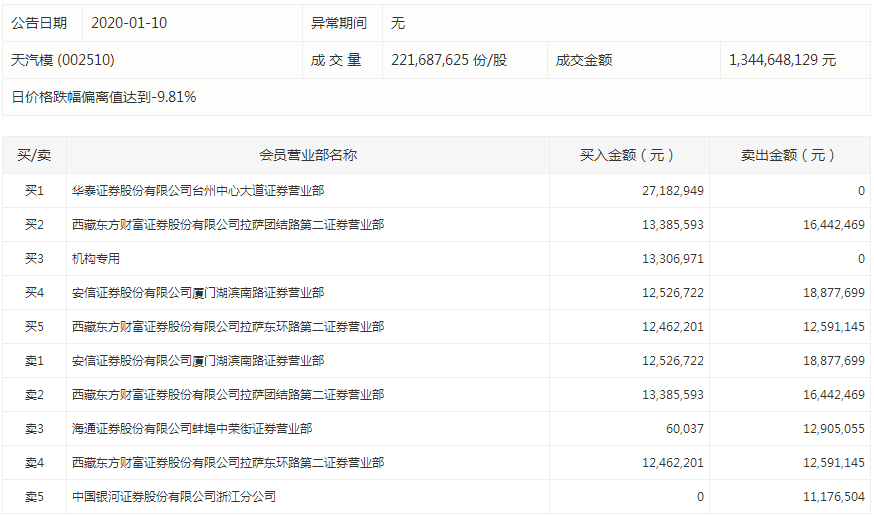
Task: Click sell amount 12,905,055
Action: [x=834, y=428]
